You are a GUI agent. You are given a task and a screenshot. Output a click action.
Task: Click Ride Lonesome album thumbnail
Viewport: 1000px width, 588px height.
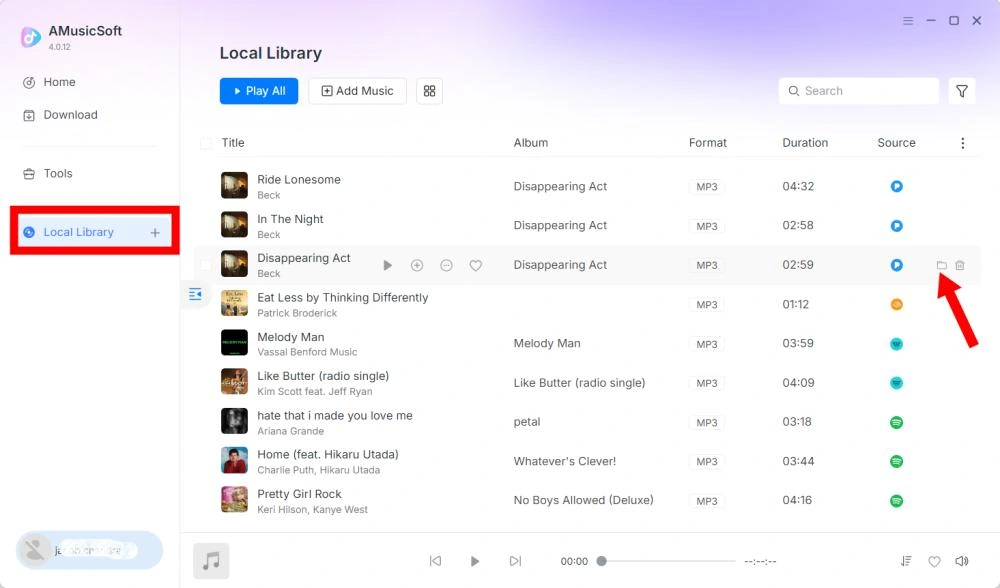click(234, 186)
